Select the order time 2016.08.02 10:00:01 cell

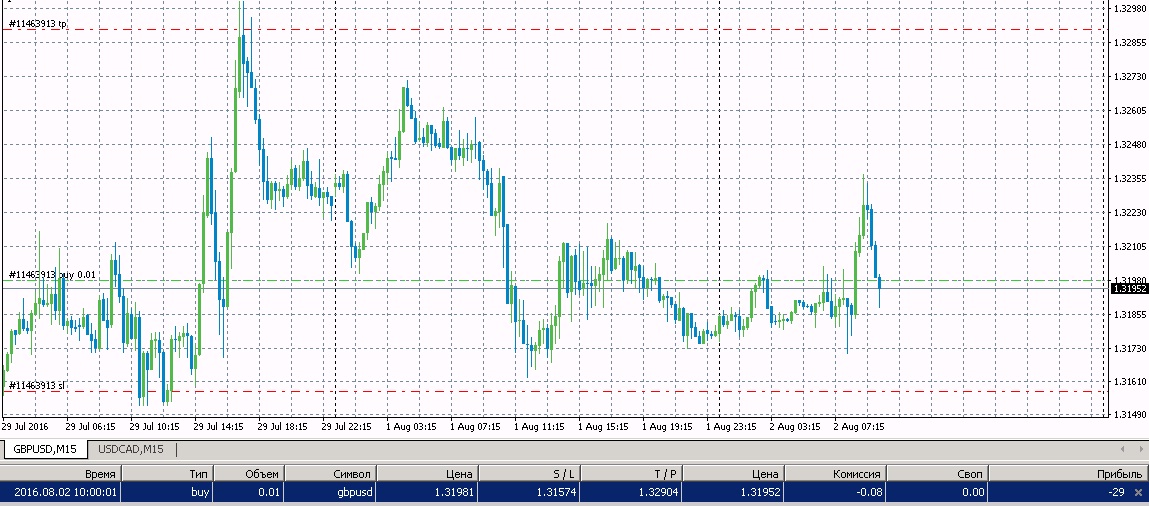(60, 492)
